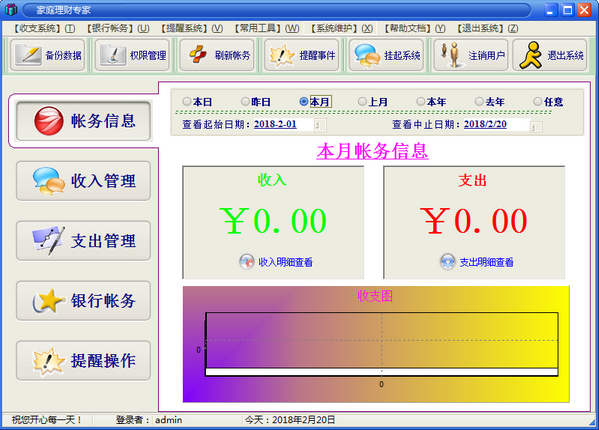Click the 今天：2018年2月20日 status text
Image resolution: width=599 pixels, height=430 pixels.
click(290, 420)
